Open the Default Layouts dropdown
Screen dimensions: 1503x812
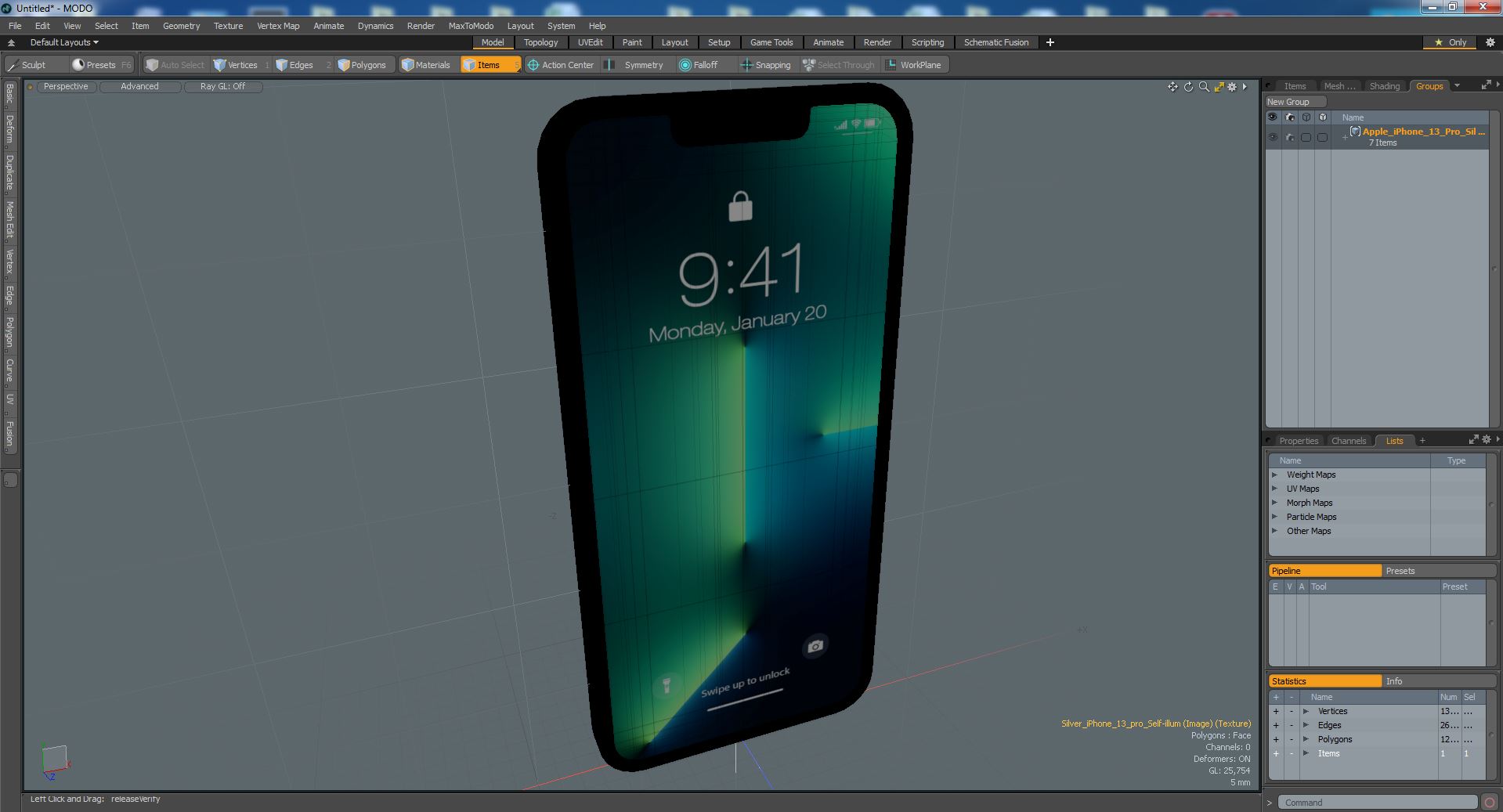pyautogui.click(x=64, y=42)
